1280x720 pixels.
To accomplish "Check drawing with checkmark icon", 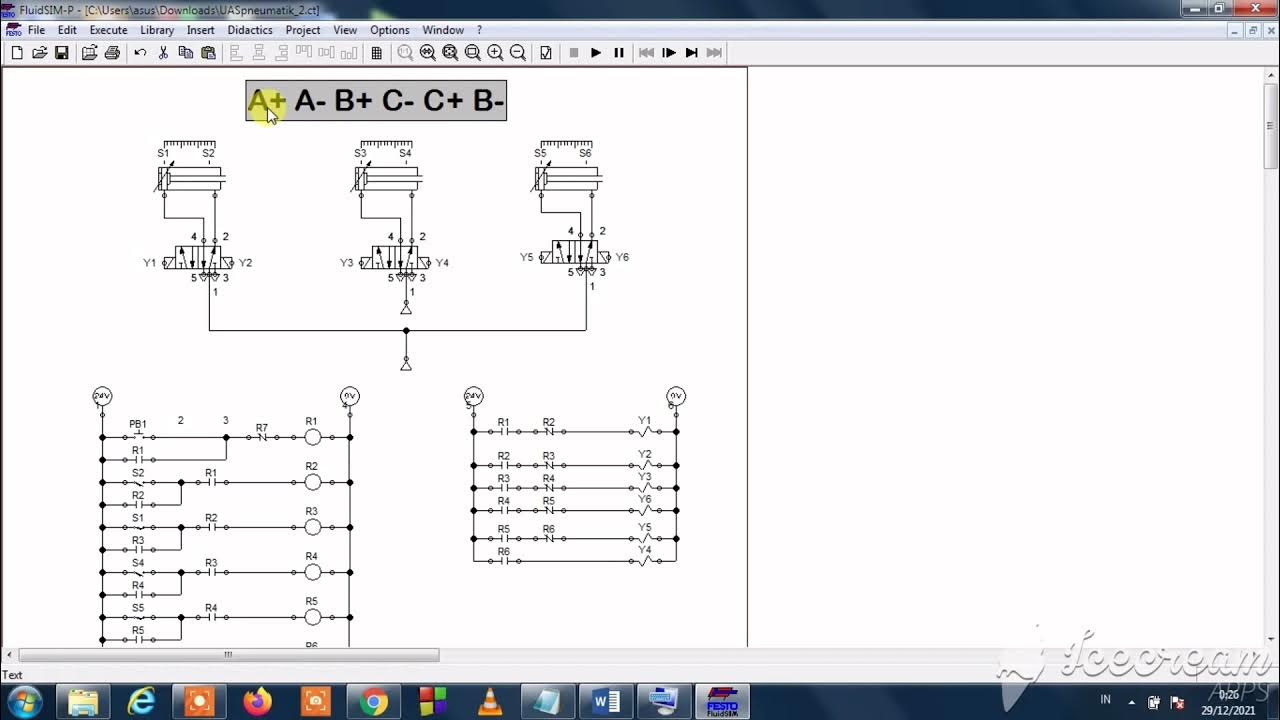I will click(x=546, y=53).
